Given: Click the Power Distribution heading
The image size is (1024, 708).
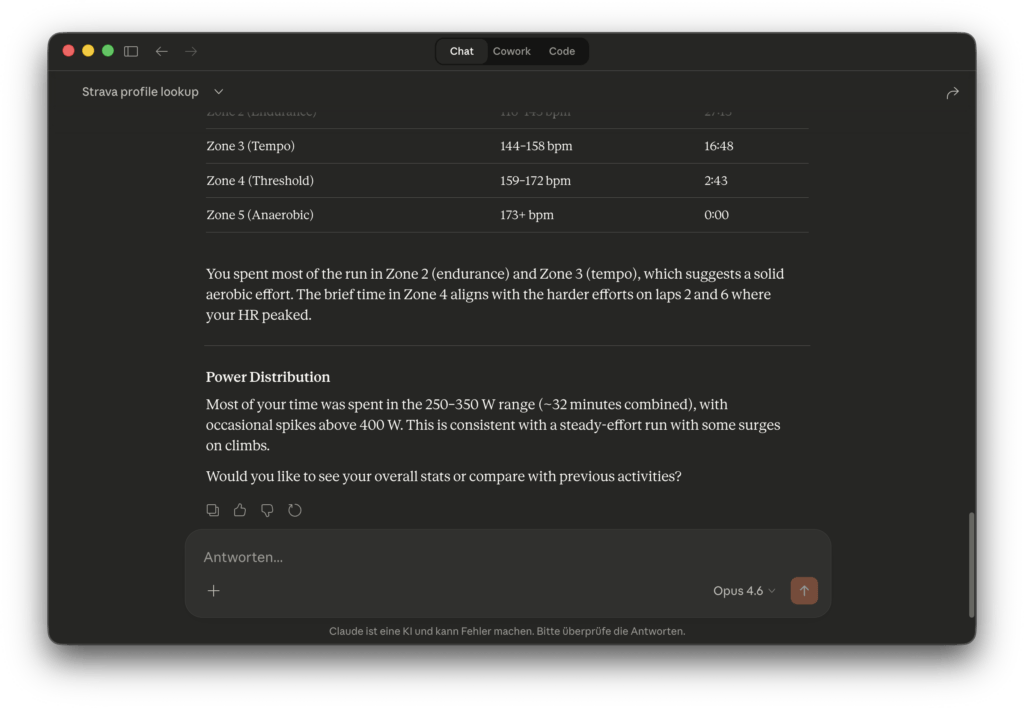Looking at the screenshot, I should tap(268, 377).
